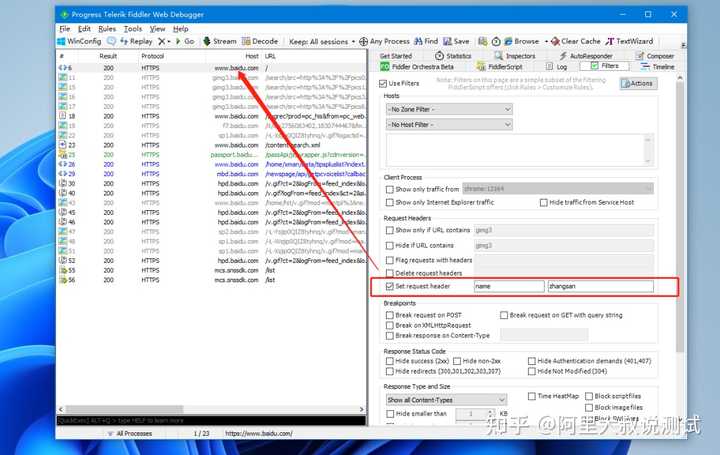Check Break on XMLHttpRequest
The height and width of the screenshot is (455, 720).
390,326
